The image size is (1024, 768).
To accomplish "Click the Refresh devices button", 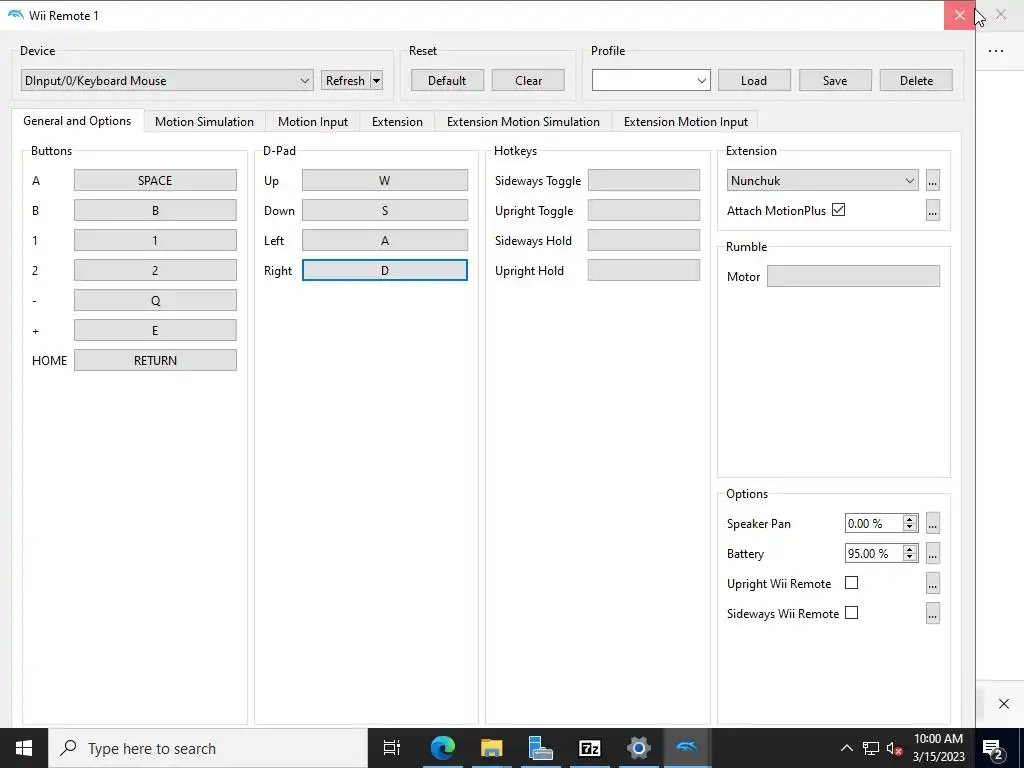I will click(345, 81).
